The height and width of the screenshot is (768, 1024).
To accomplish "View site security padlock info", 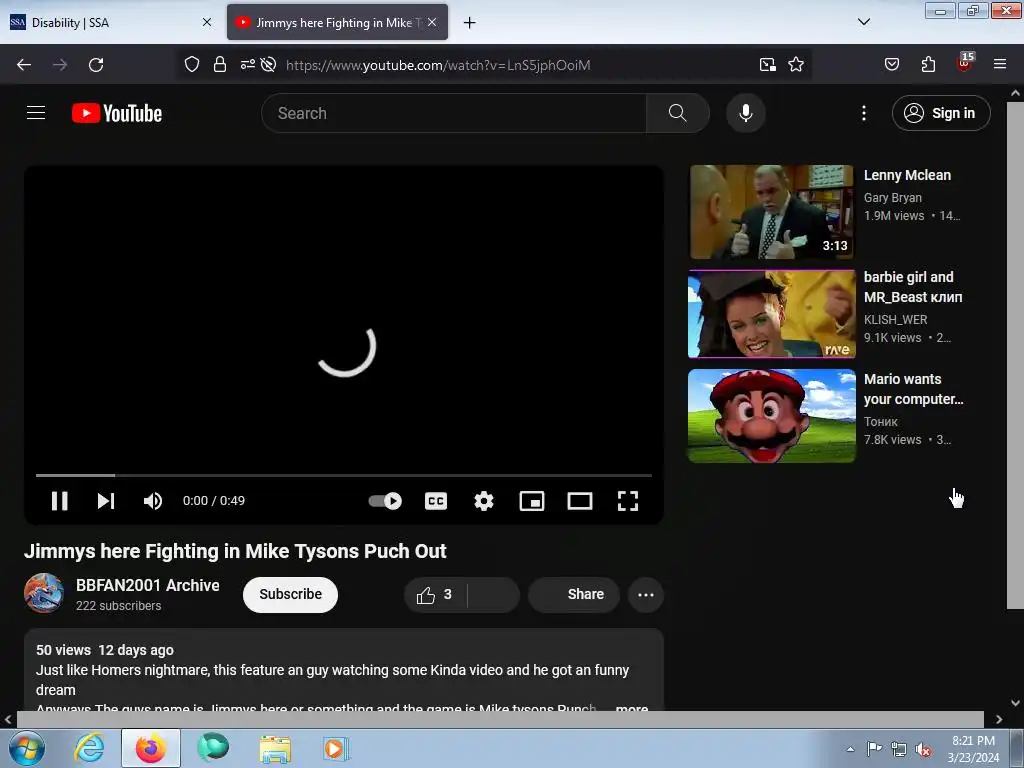I will coord(219,64).
